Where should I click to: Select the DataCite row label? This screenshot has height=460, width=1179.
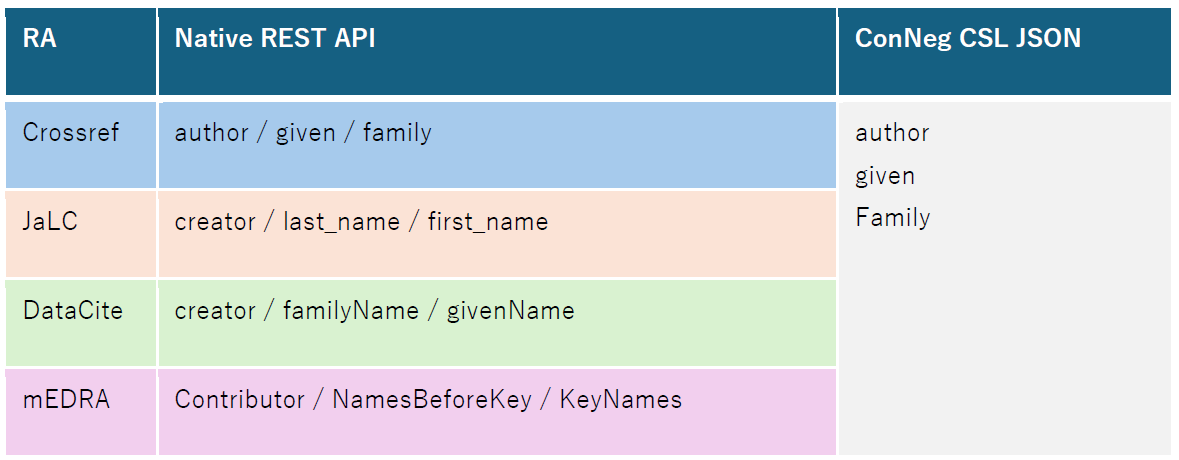click(x=73, y=310)
